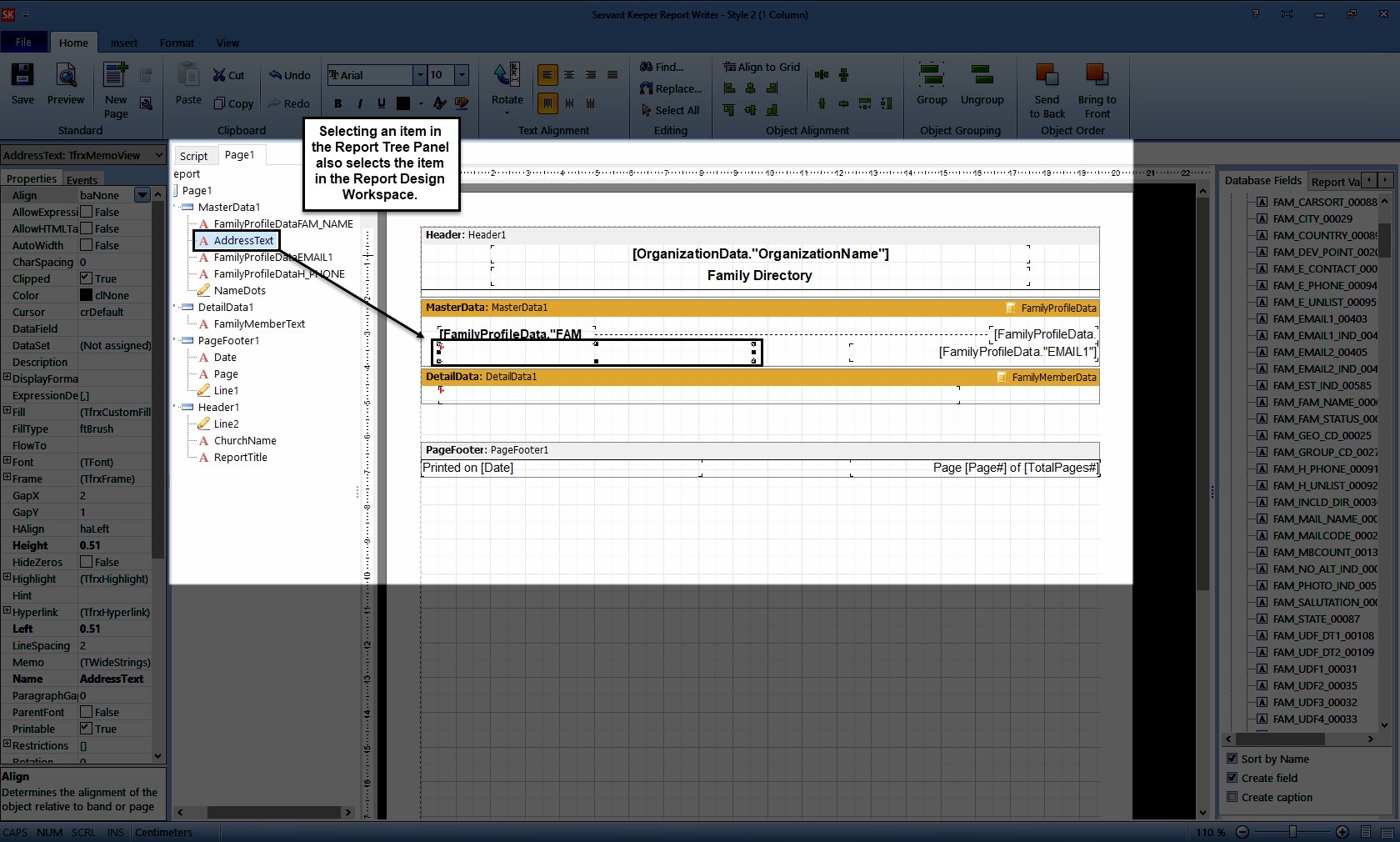This screenshot has height=842, width=1400.
Task: Enable the Create caption checkbox
Action: [1232, 797]
